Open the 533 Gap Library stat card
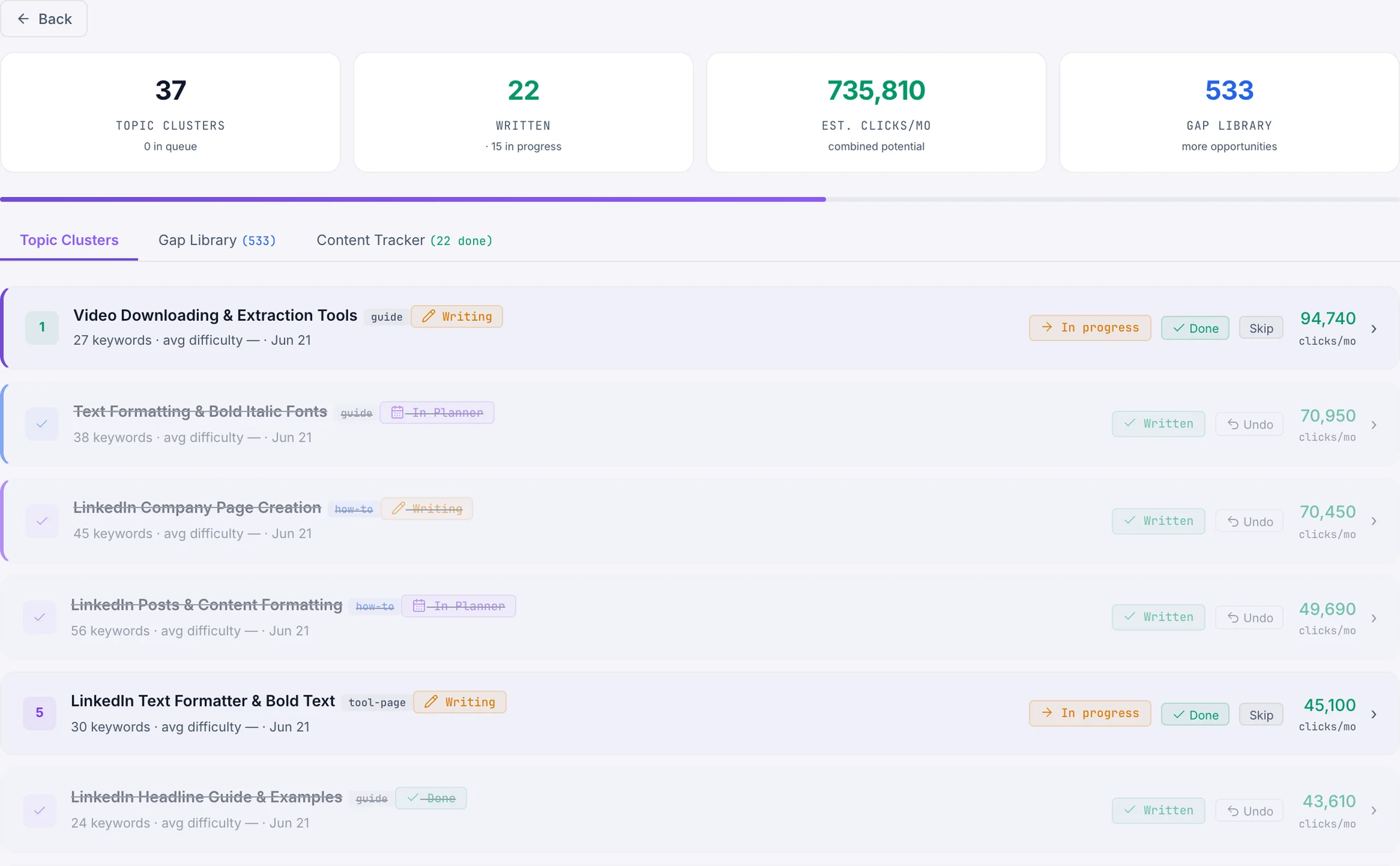This screenshot has height=866, width=1400. click(x=1230, y=113)
